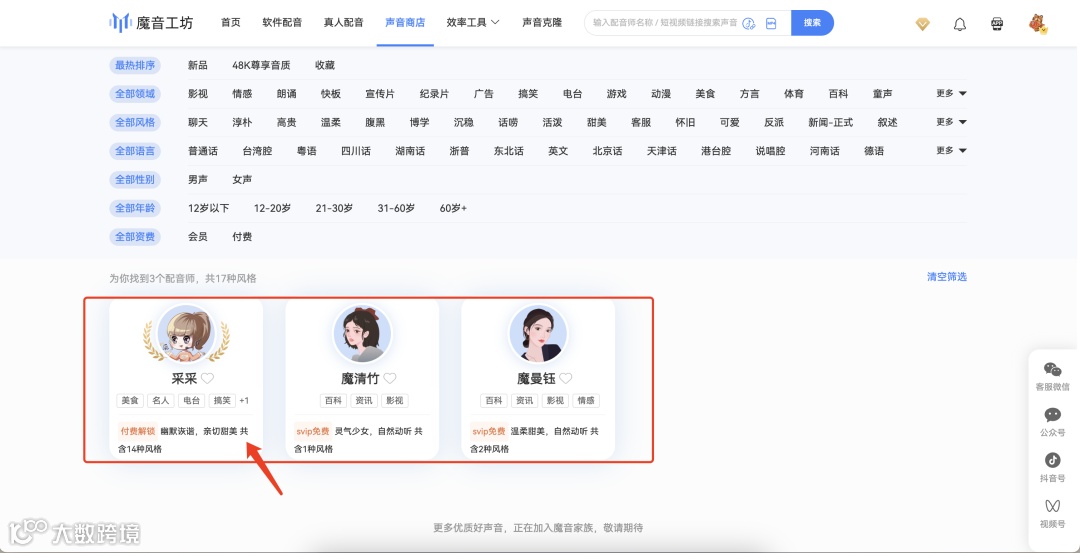Filter by 会员 pricing
Screen dimensions: 1080x553
click(x=198, y=237)
